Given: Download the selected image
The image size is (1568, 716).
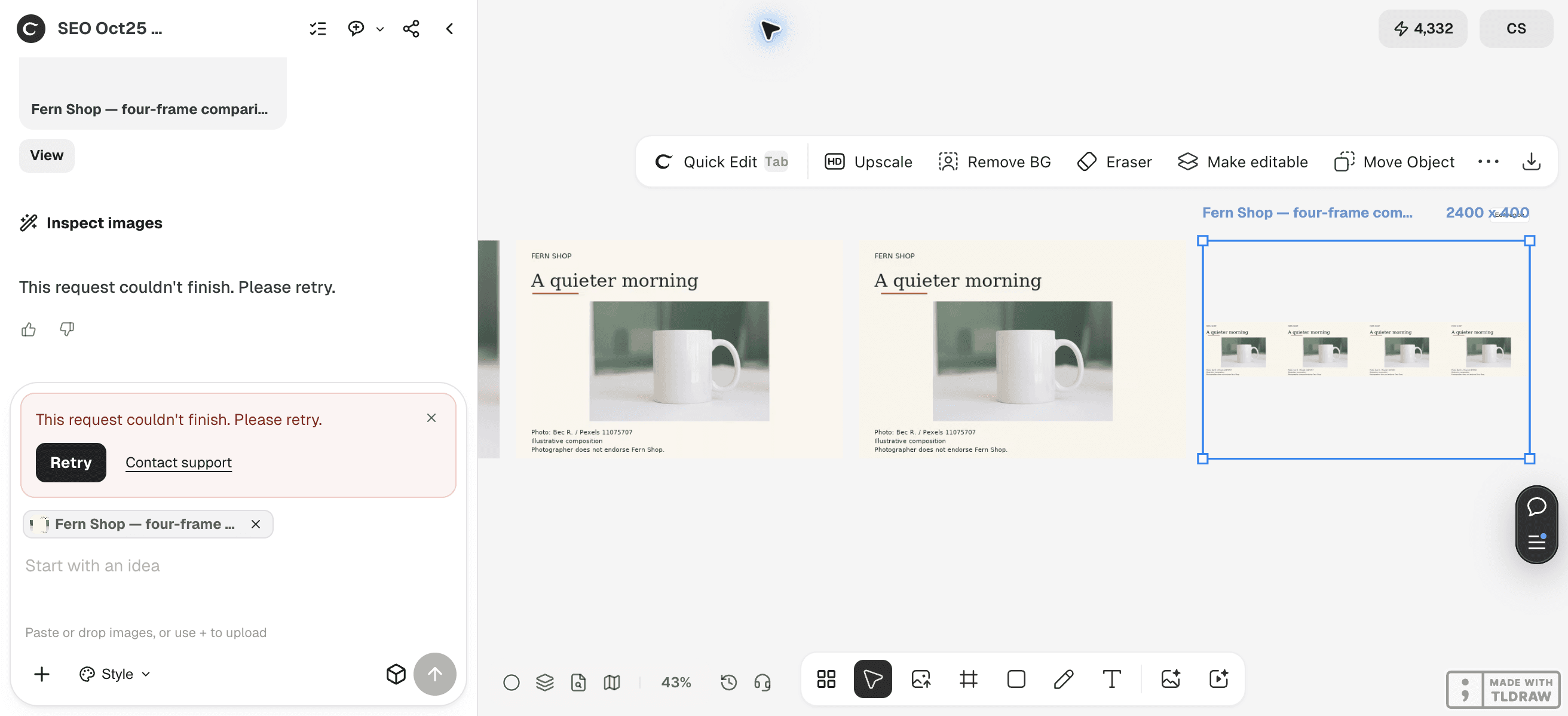Looking at the screenshot, I should pyautogui.click(x=1531, y=161).
